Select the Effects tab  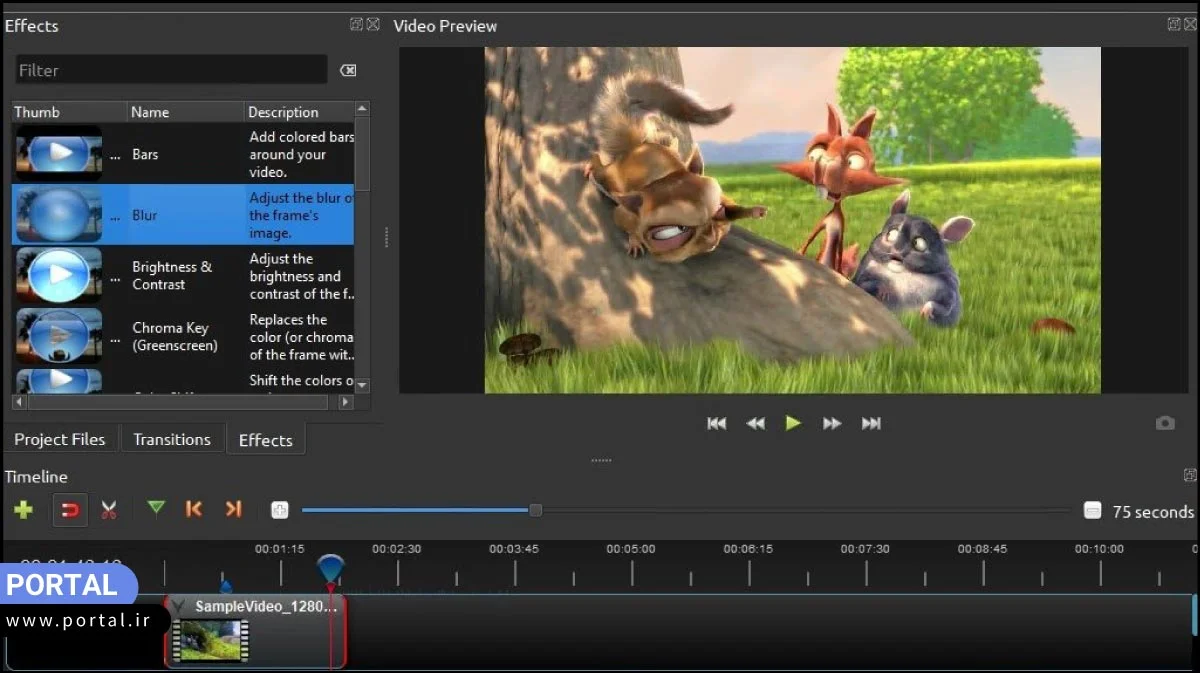point(265,440)
